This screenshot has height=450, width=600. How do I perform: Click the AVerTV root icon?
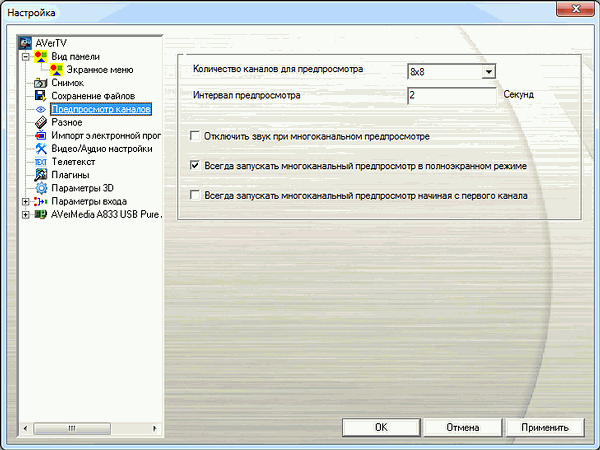(x=26, y=43)
